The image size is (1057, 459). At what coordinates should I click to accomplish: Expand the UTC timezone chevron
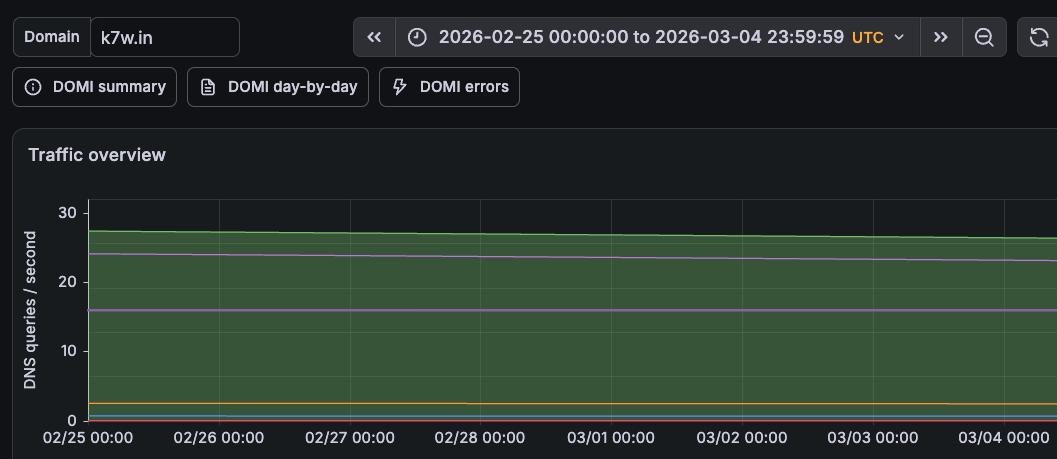899,37
